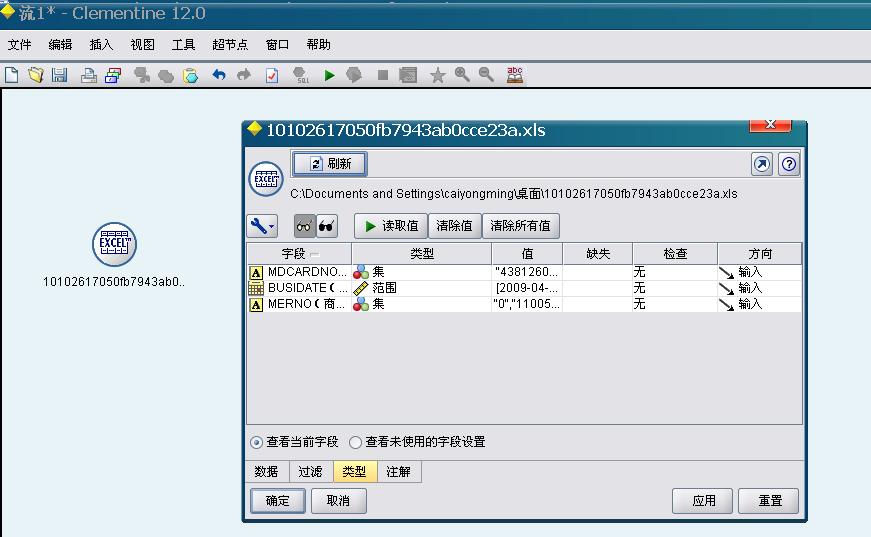Image resolution: width=871 pixels, height=537 pixels.
Task: Run the stream with green play icon
Action: (329, 75)
